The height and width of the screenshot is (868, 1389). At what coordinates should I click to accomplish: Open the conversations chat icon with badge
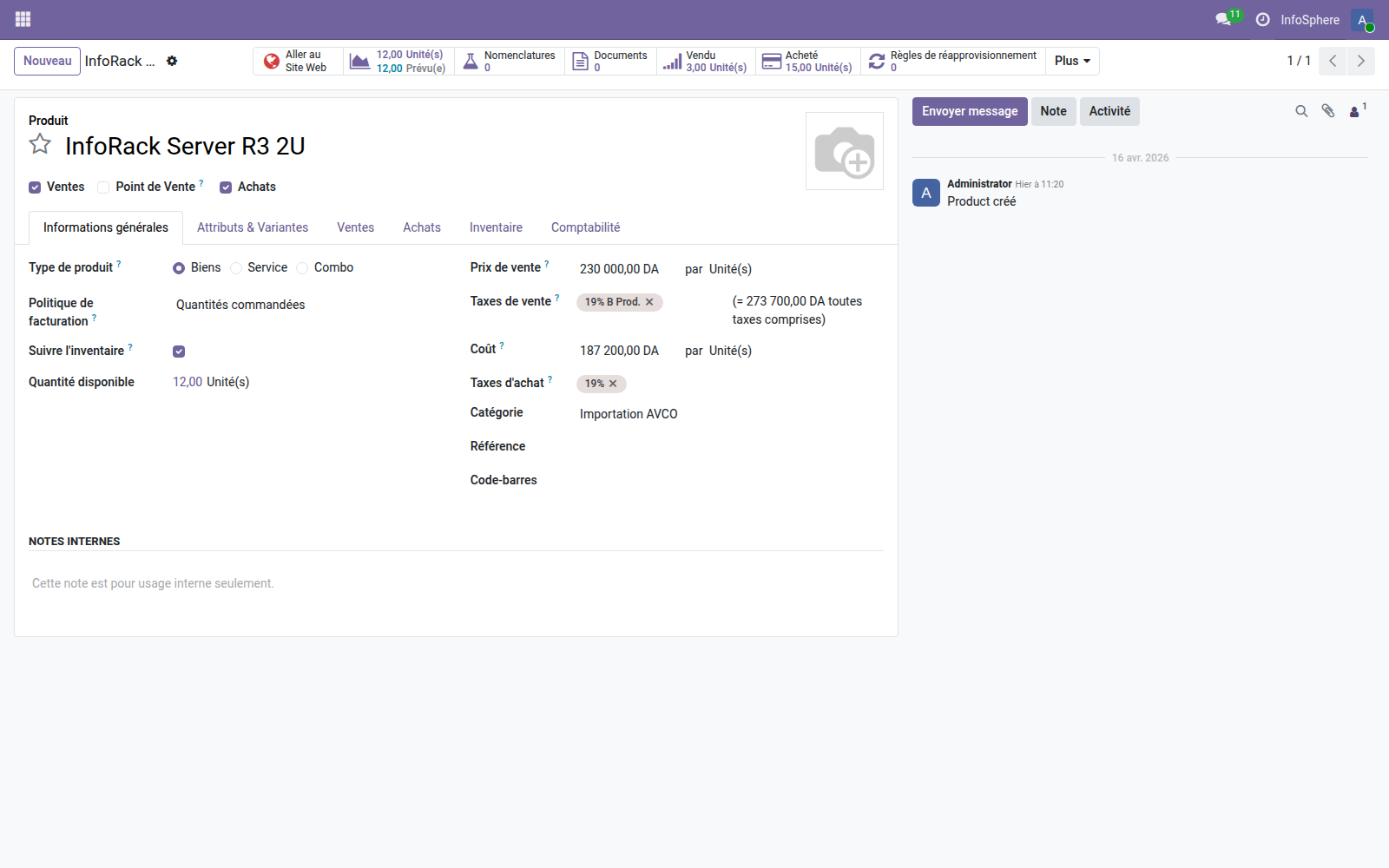(1224, 19)
